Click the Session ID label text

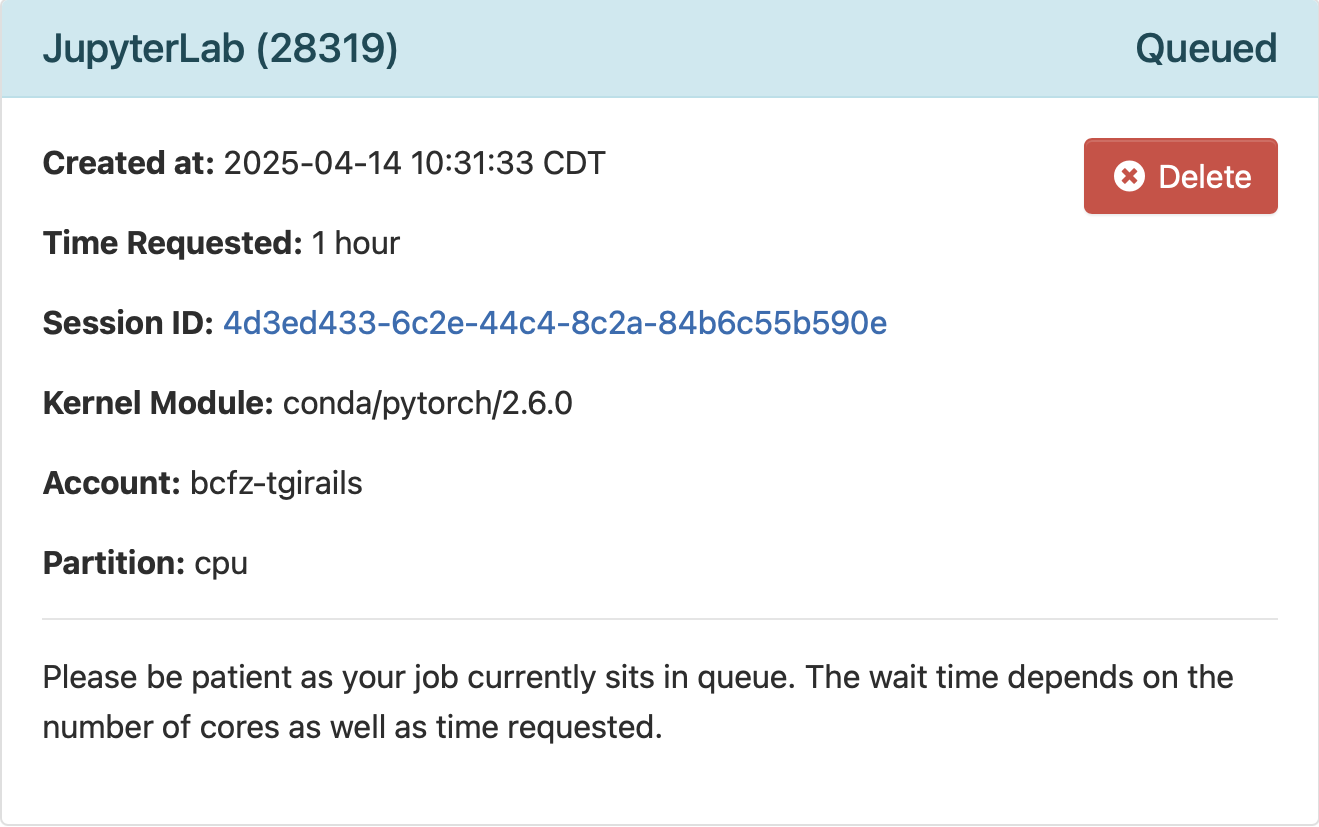(x=129, y=323)
